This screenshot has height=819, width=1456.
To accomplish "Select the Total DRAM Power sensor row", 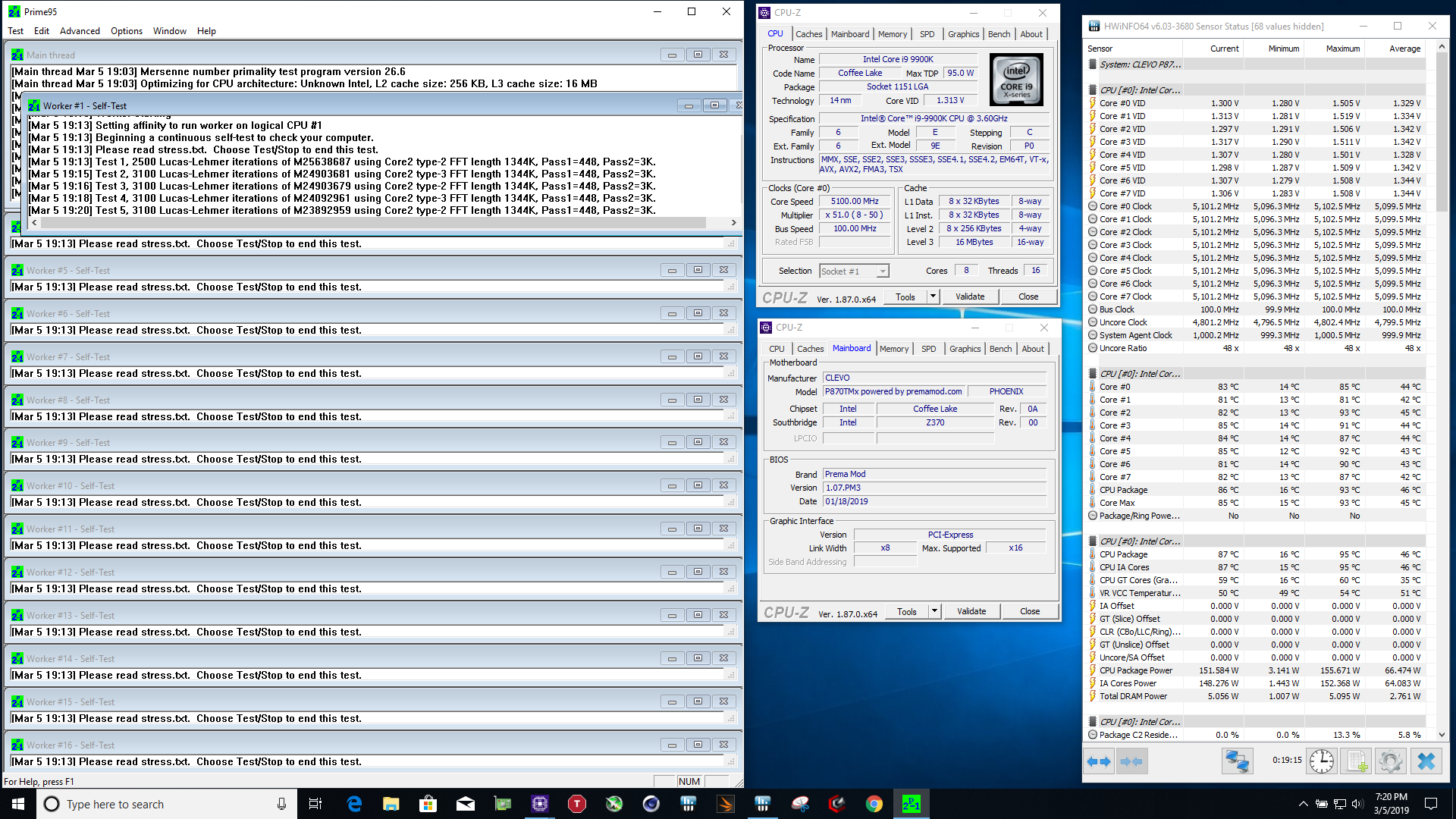I will tap(1255, 696).
